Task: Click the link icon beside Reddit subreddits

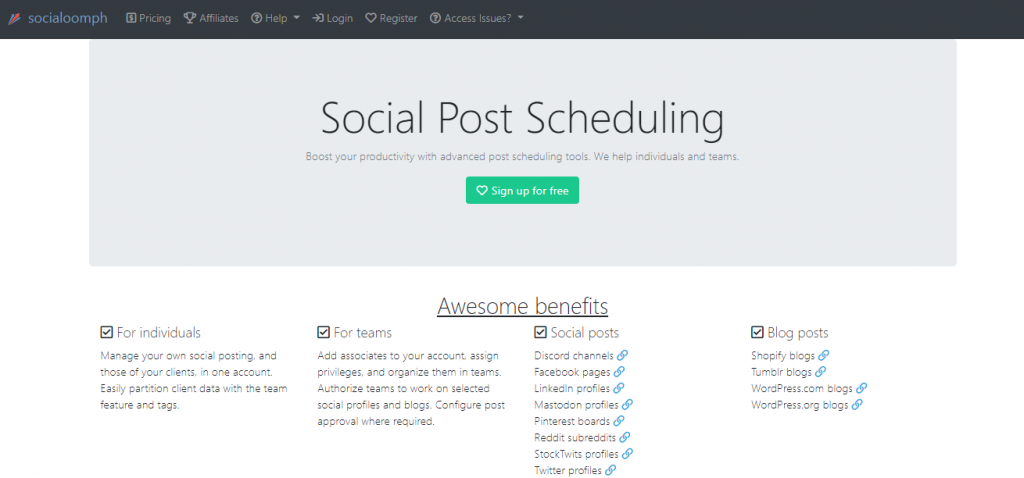Action: (624, 437)
